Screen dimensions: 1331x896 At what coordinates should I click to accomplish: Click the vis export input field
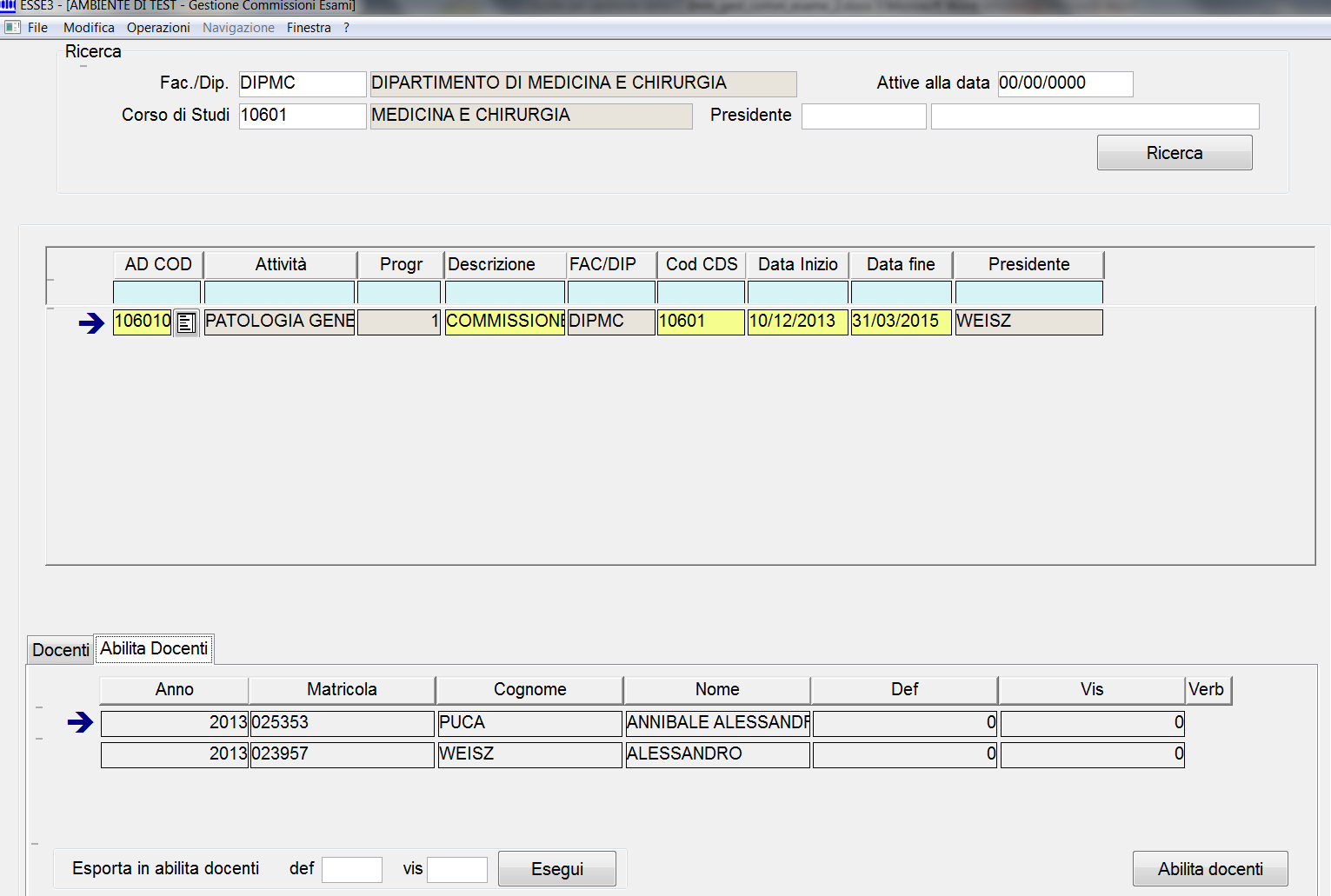(457, 870)
